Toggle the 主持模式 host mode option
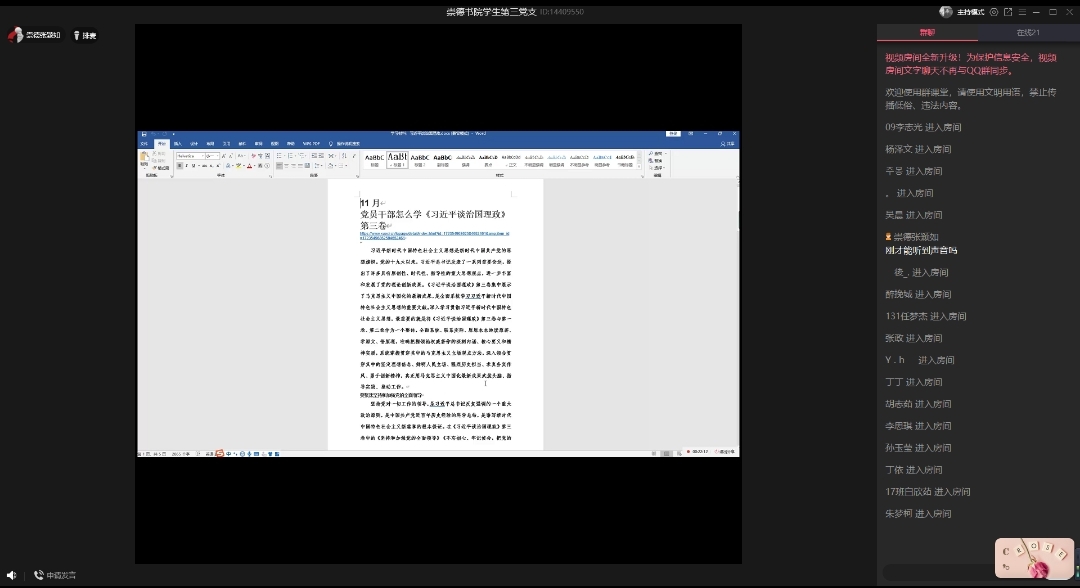 point(971,12)
